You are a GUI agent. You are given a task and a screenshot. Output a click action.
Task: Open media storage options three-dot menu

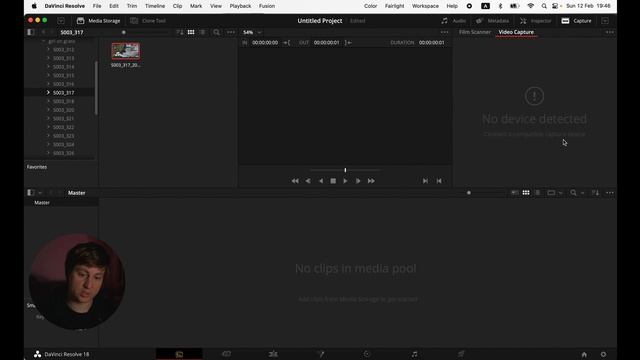(x=231, y=32)
